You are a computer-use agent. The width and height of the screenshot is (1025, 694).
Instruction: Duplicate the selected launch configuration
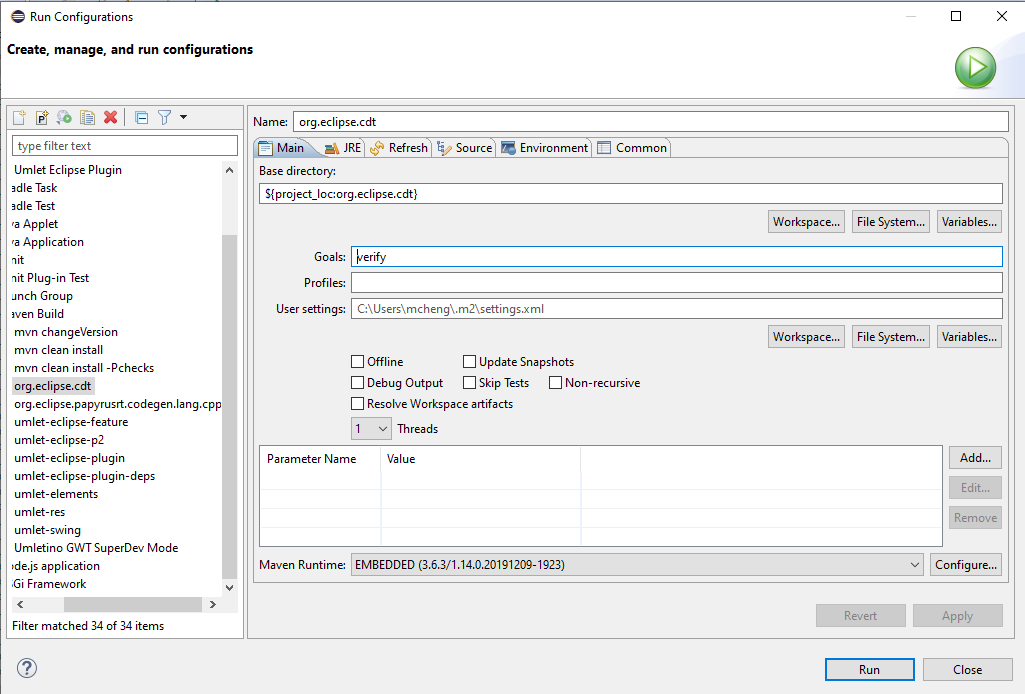pyautogui.click(x=88, y=118)
